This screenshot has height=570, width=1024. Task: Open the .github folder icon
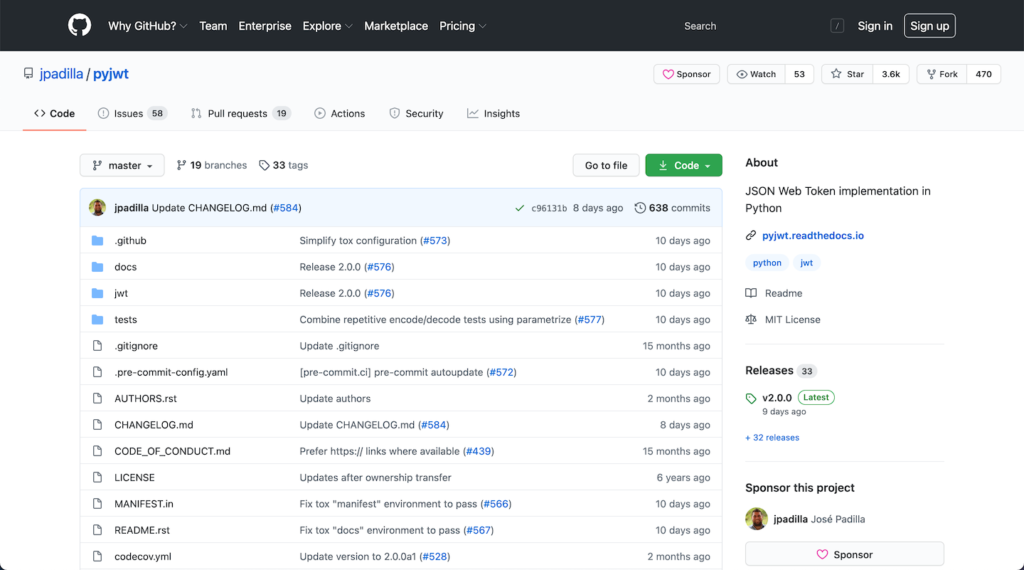coord(97,240)
